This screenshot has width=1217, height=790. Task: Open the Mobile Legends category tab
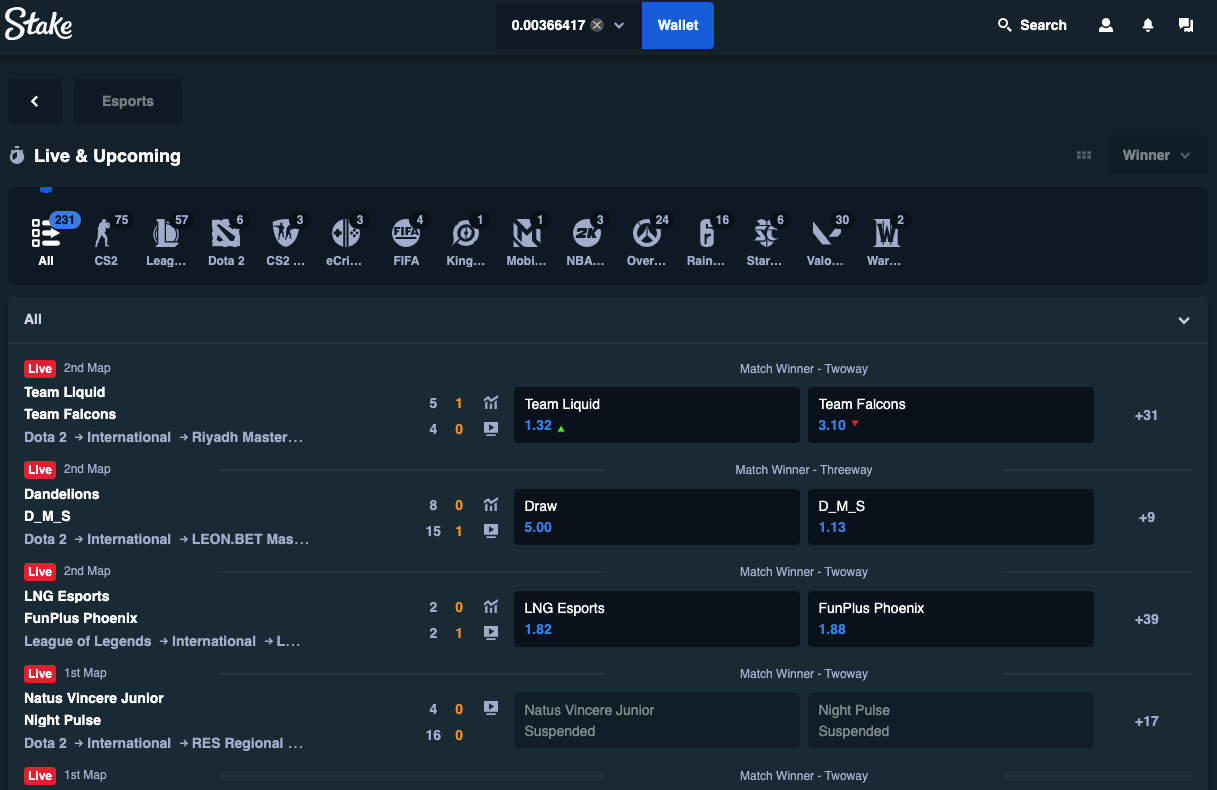click(526, 241)
